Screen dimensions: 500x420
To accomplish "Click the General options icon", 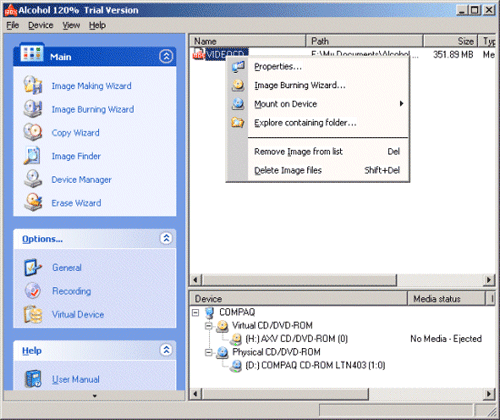I will 33,267.
